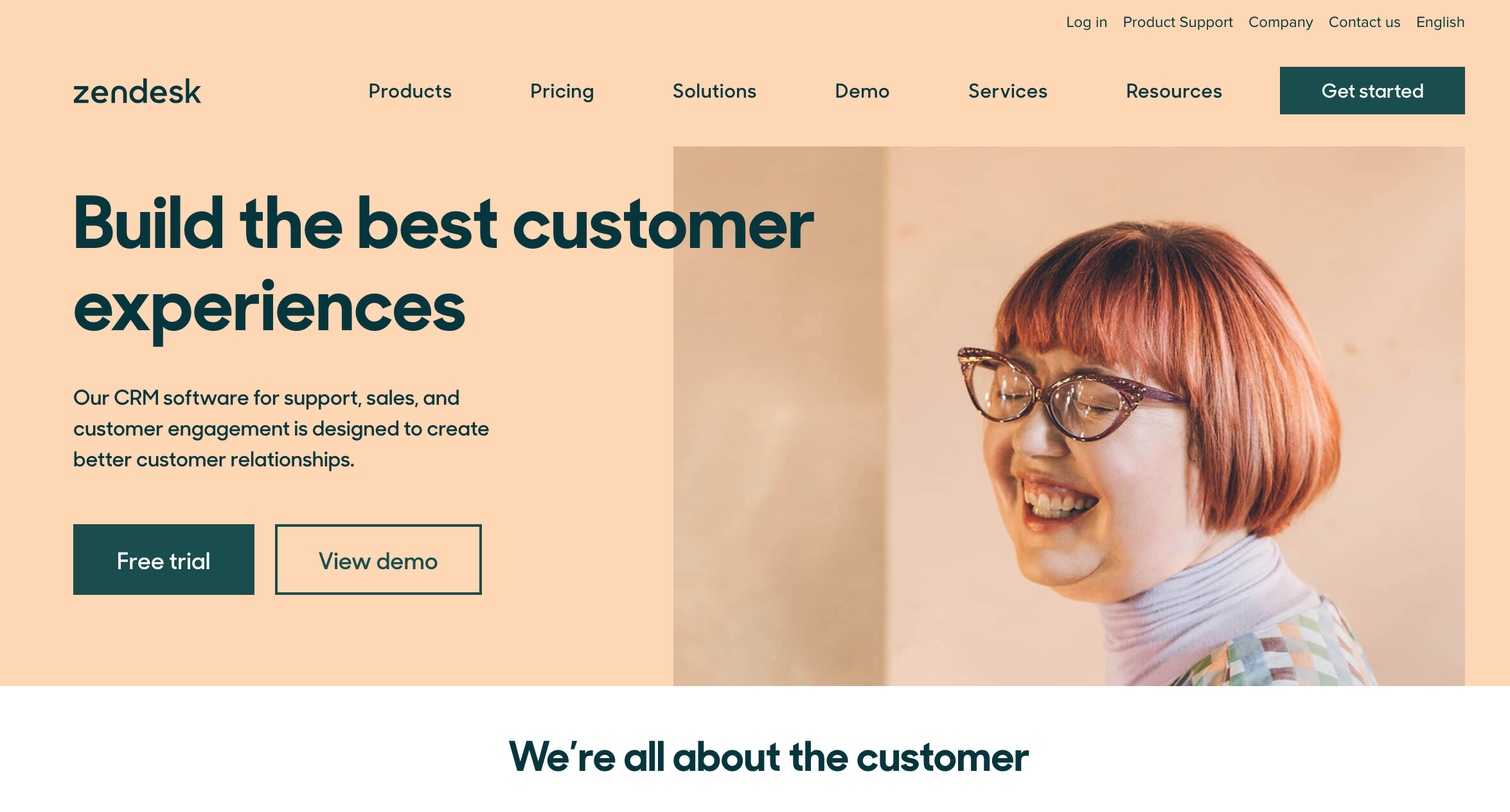Go to the Pricing page
This screenshot has height=812, width=1510.
(562, 91)
